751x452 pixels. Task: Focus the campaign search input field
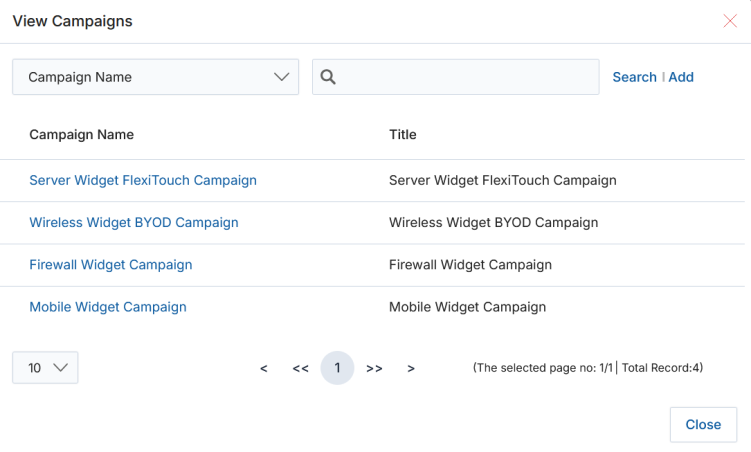455,77
